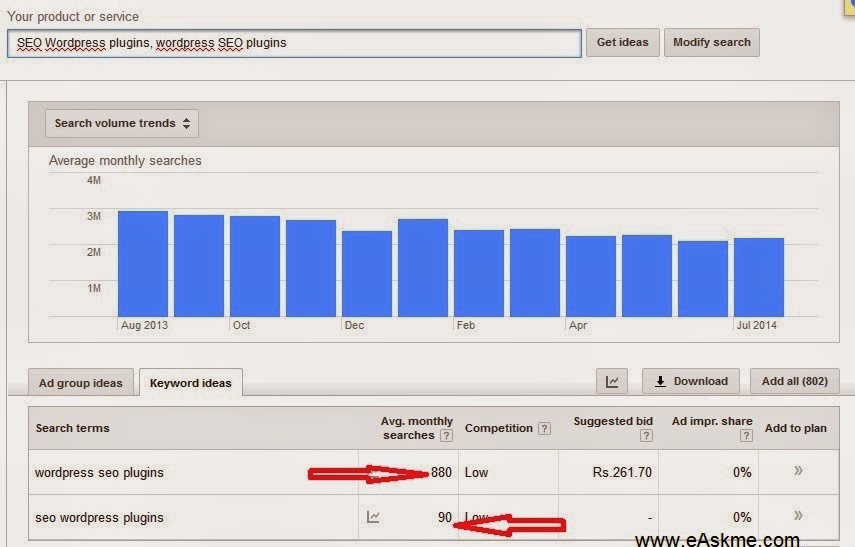Viewport: 855px width, 547px height.
Task: Click Add all (802) button
Action: tap(794, 381)
